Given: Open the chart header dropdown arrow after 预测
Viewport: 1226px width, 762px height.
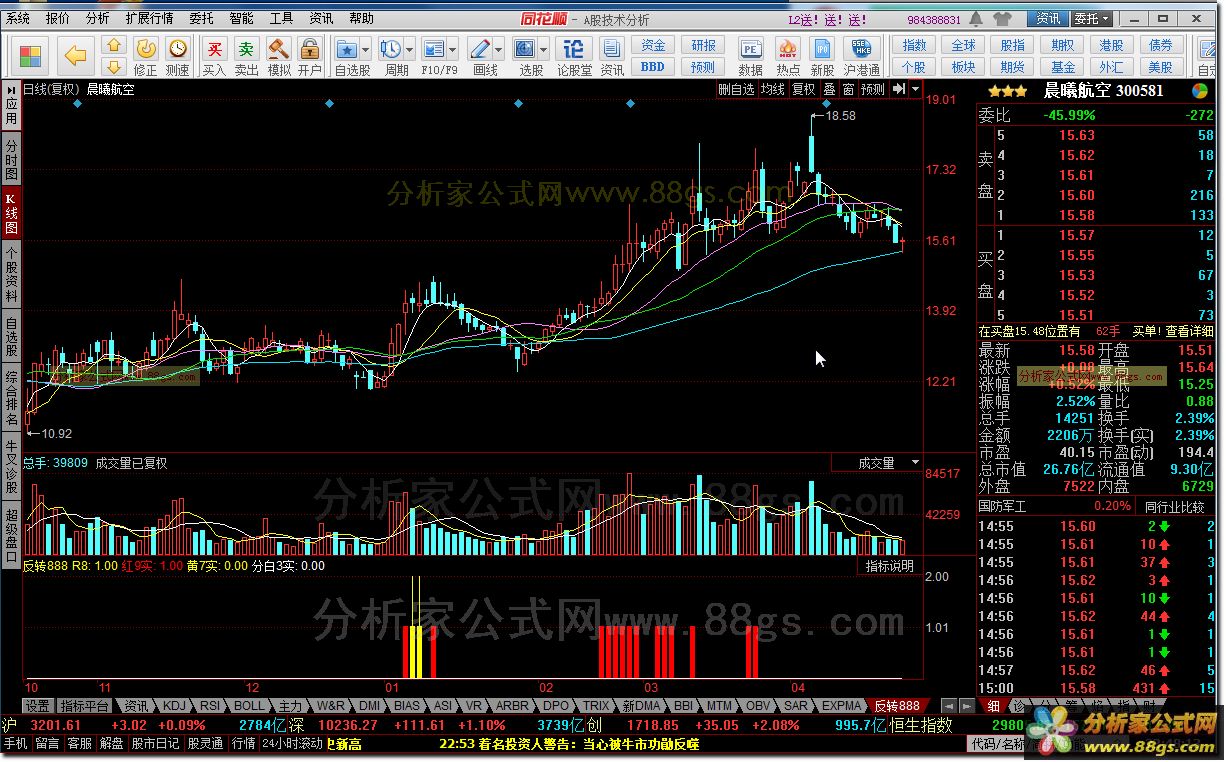Looking at the screenshot, I should [915, 89].
